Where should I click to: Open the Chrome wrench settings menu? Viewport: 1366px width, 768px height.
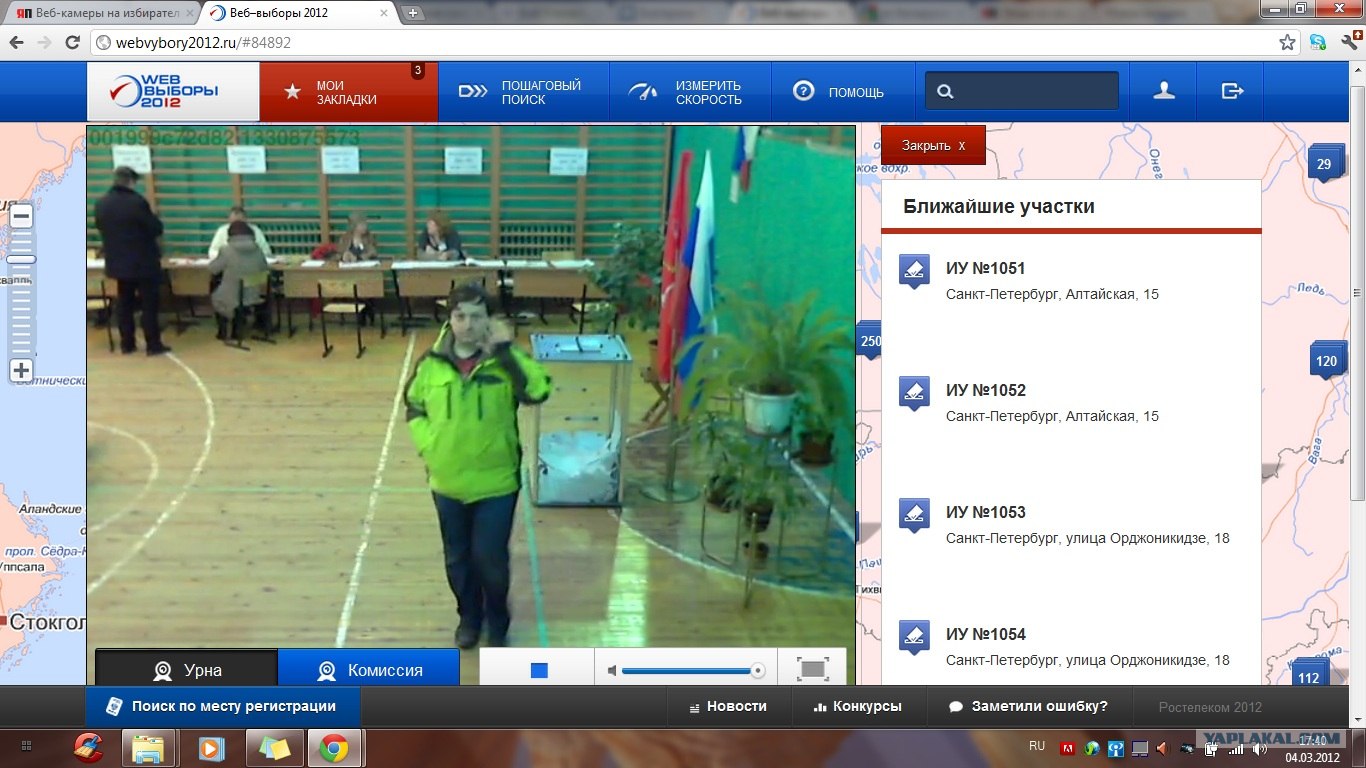(x=1349, y=43)
